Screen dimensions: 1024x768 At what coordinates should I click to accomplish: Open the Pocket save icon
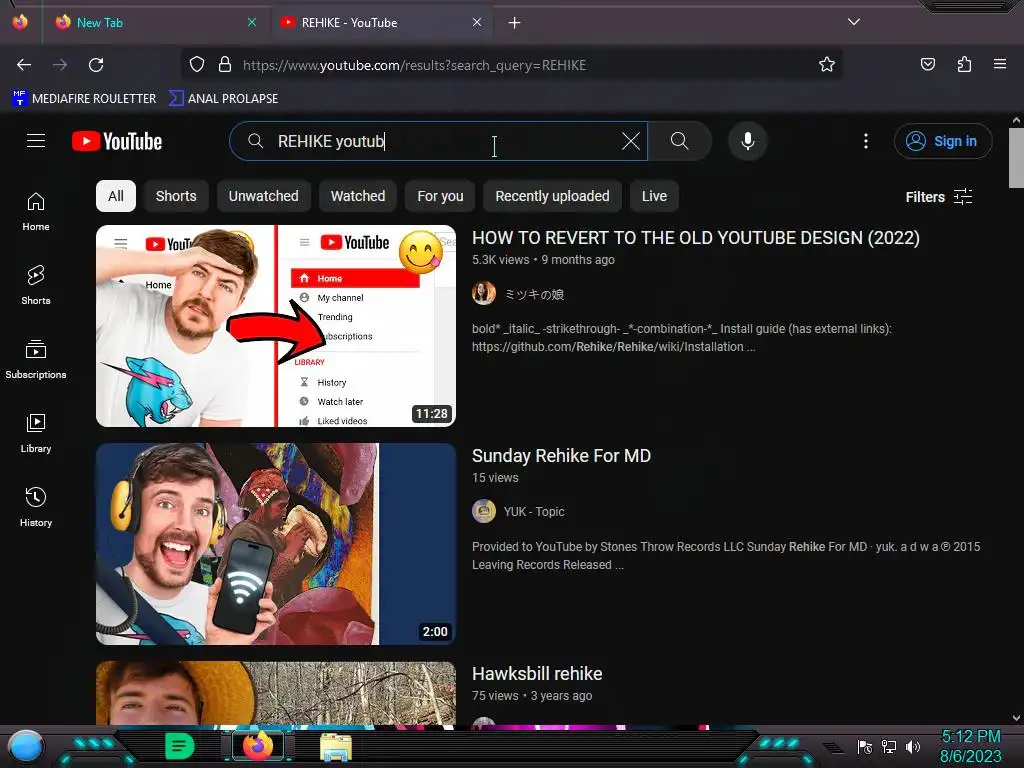click(x=927, y=64)
